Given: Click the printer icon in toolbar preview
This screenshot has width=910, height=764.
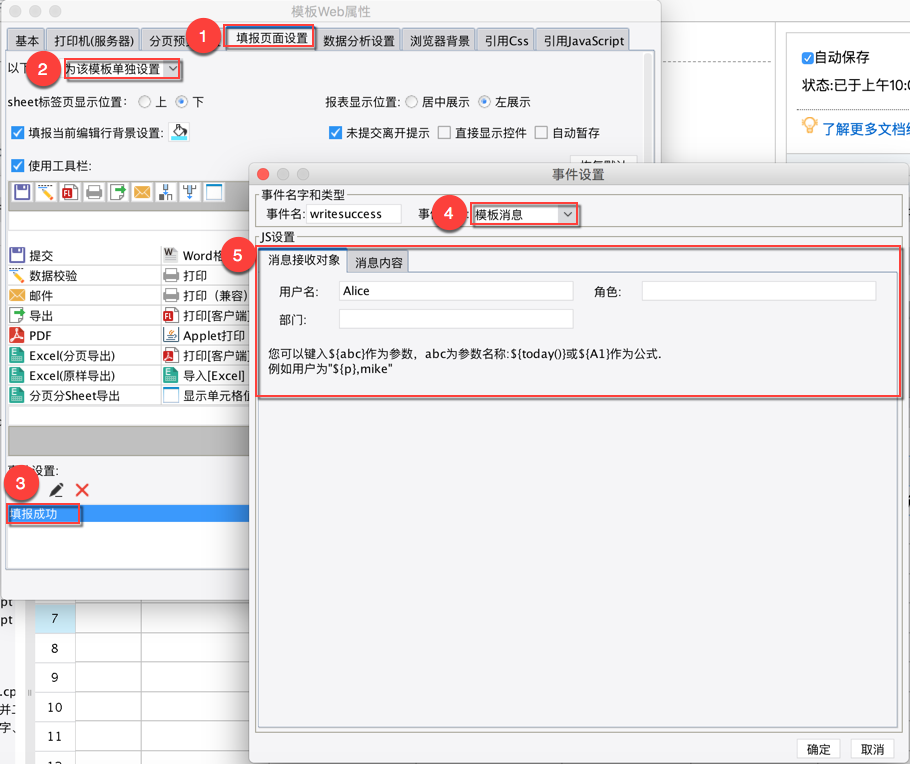Looking at the screenshot, I should tap(94, 192).
